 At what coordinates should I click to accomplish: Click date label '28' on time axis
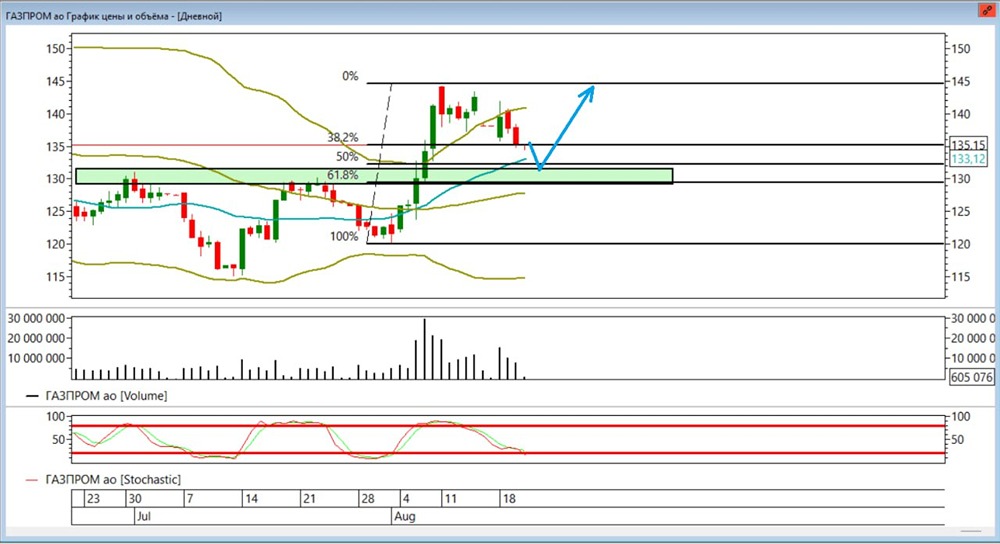[368, 499]
